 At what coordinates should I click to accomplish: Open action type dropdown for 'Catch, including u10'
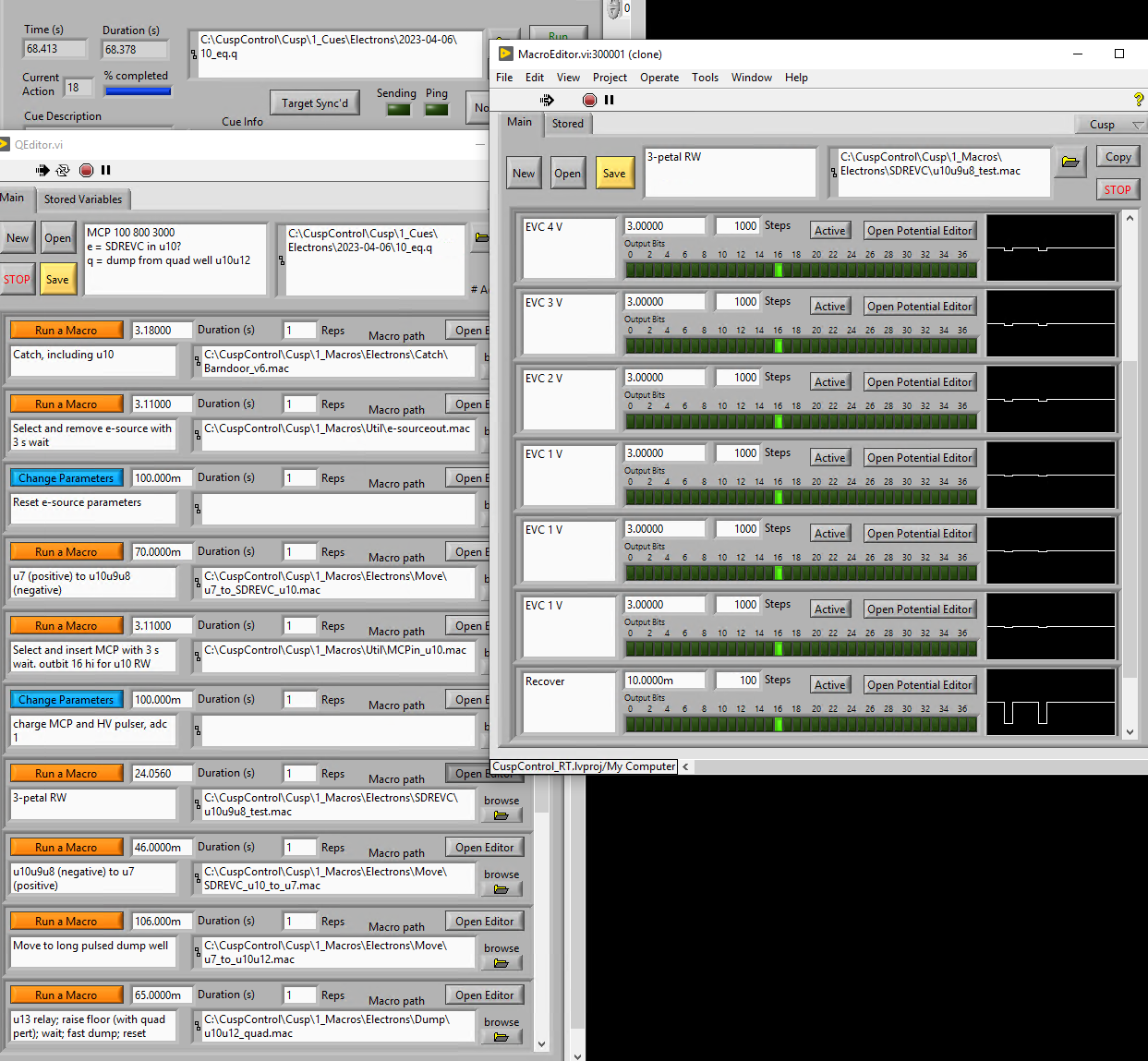coord(66,331)
